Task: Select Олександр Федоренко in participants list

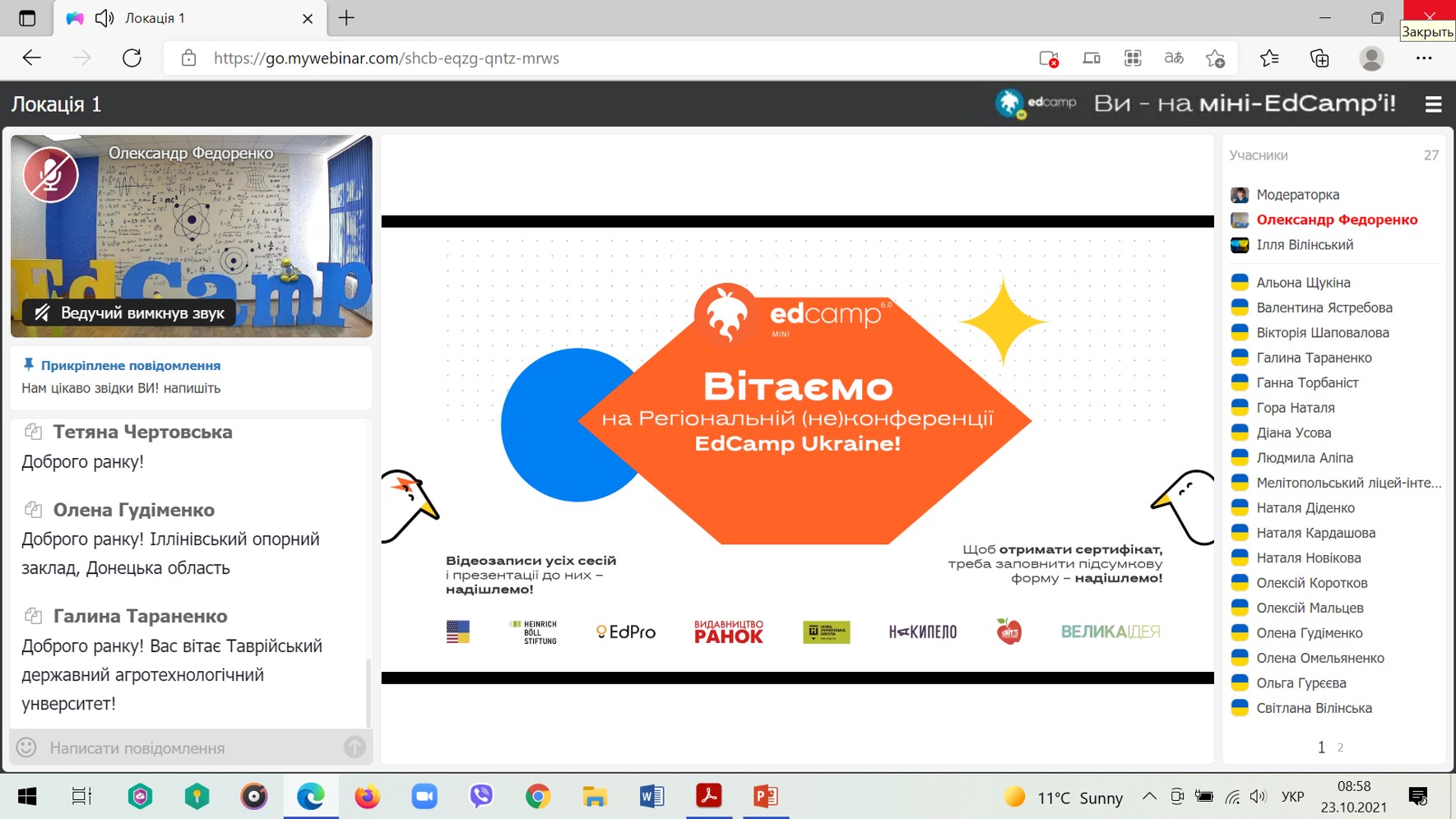Action: (1337, 220)
